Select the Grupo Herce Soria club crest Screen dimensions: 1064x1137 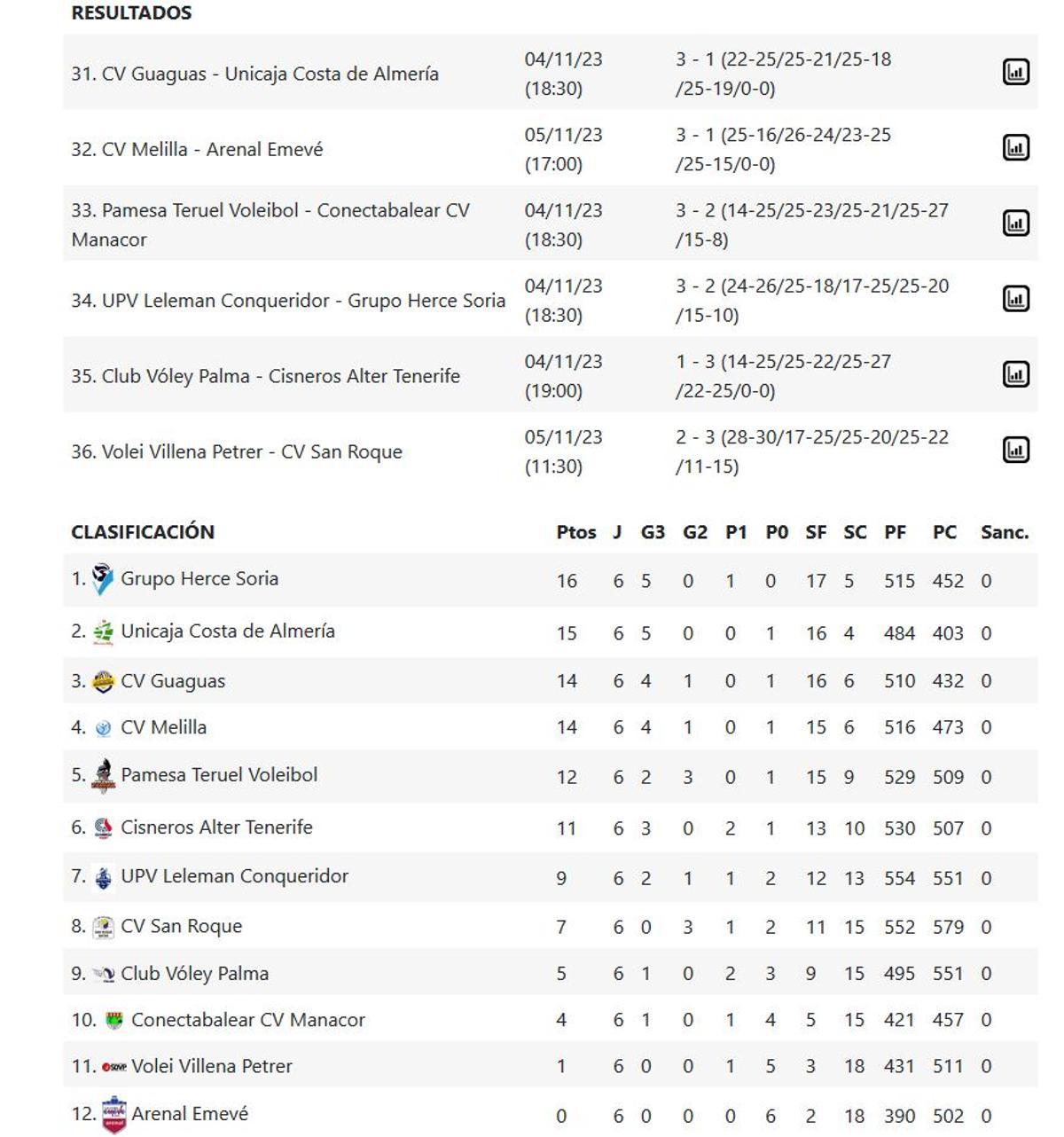click(104, 577)
